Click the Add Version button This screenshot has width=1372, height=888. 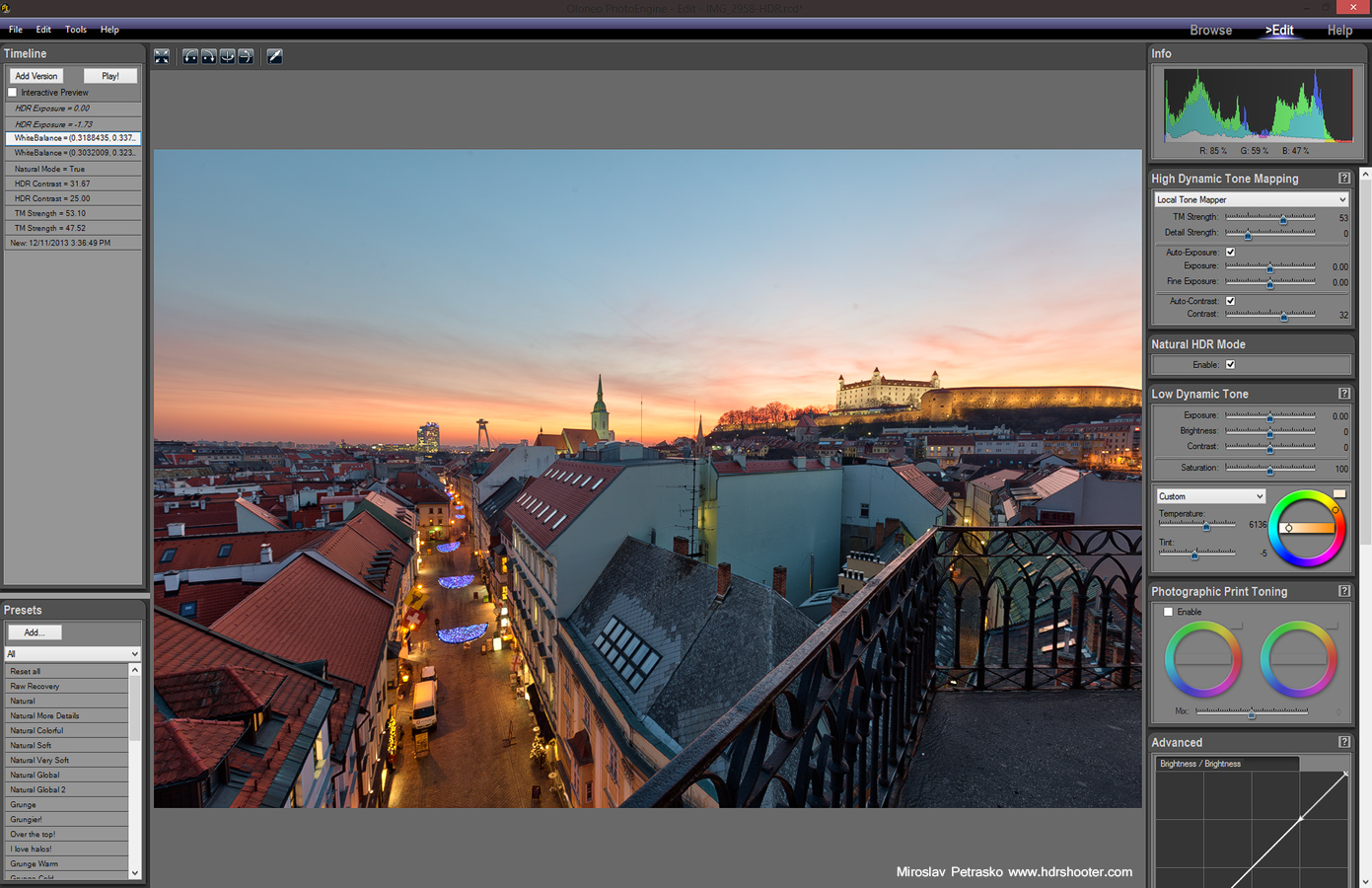36,76
